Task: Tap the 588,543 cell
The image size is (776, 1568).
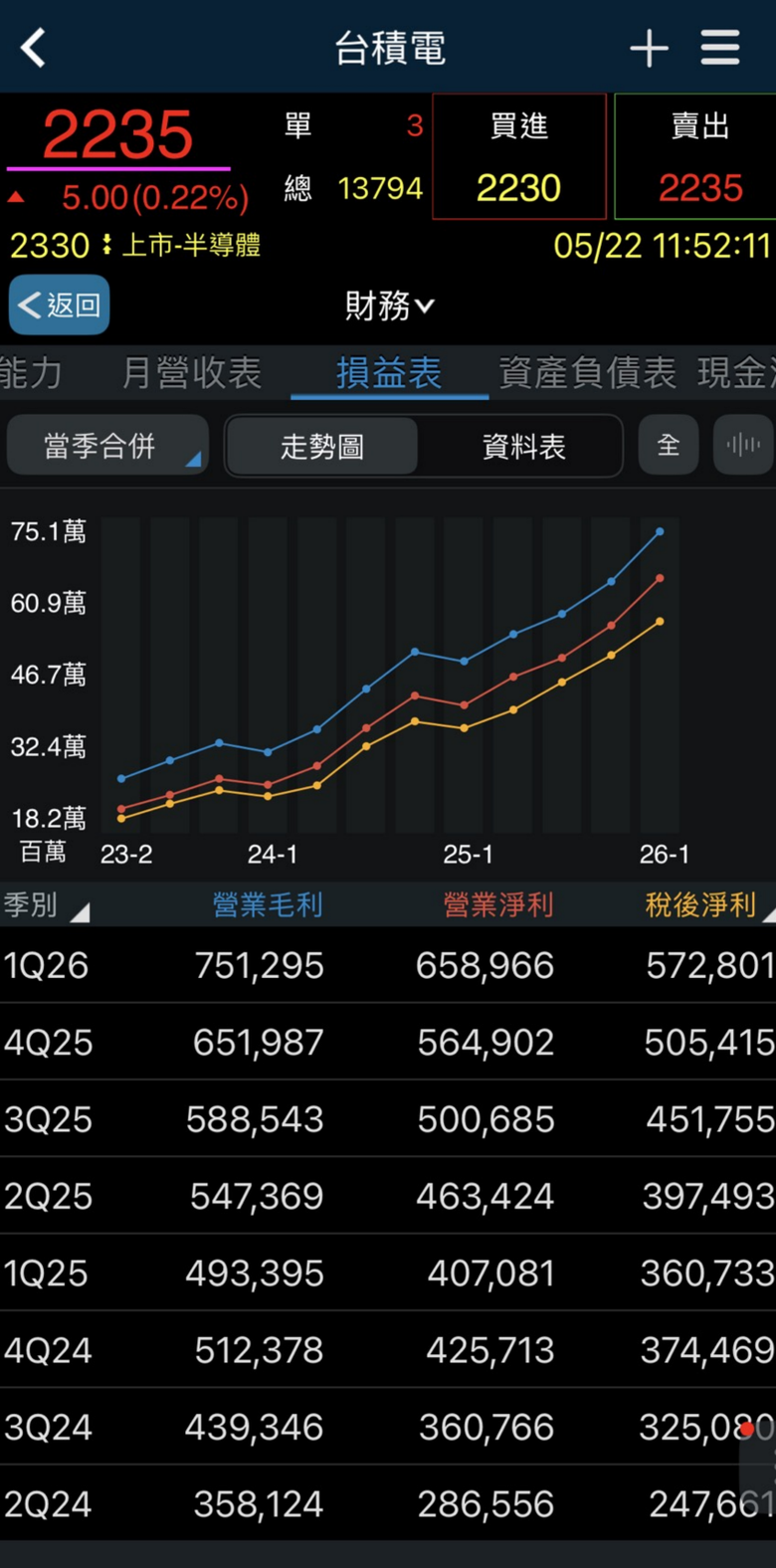Action: click(x=255, y=1119)
